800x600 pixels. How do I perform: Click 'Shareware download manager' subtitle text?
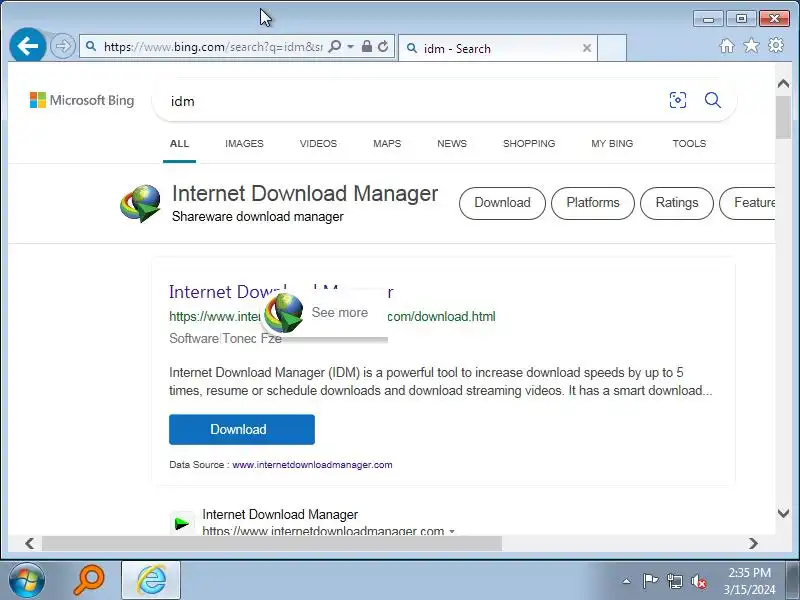click(258, 217)
